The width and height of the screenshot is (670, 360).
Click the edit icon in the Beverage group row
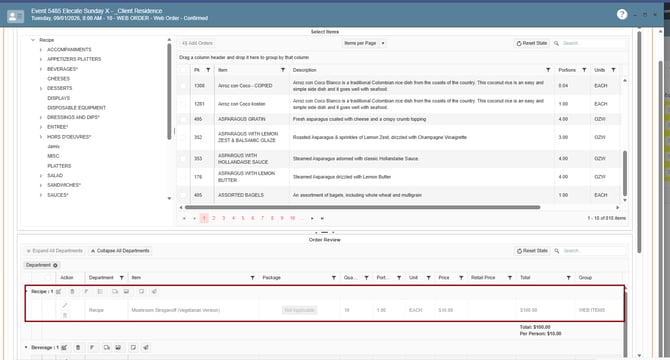[64, 348]
